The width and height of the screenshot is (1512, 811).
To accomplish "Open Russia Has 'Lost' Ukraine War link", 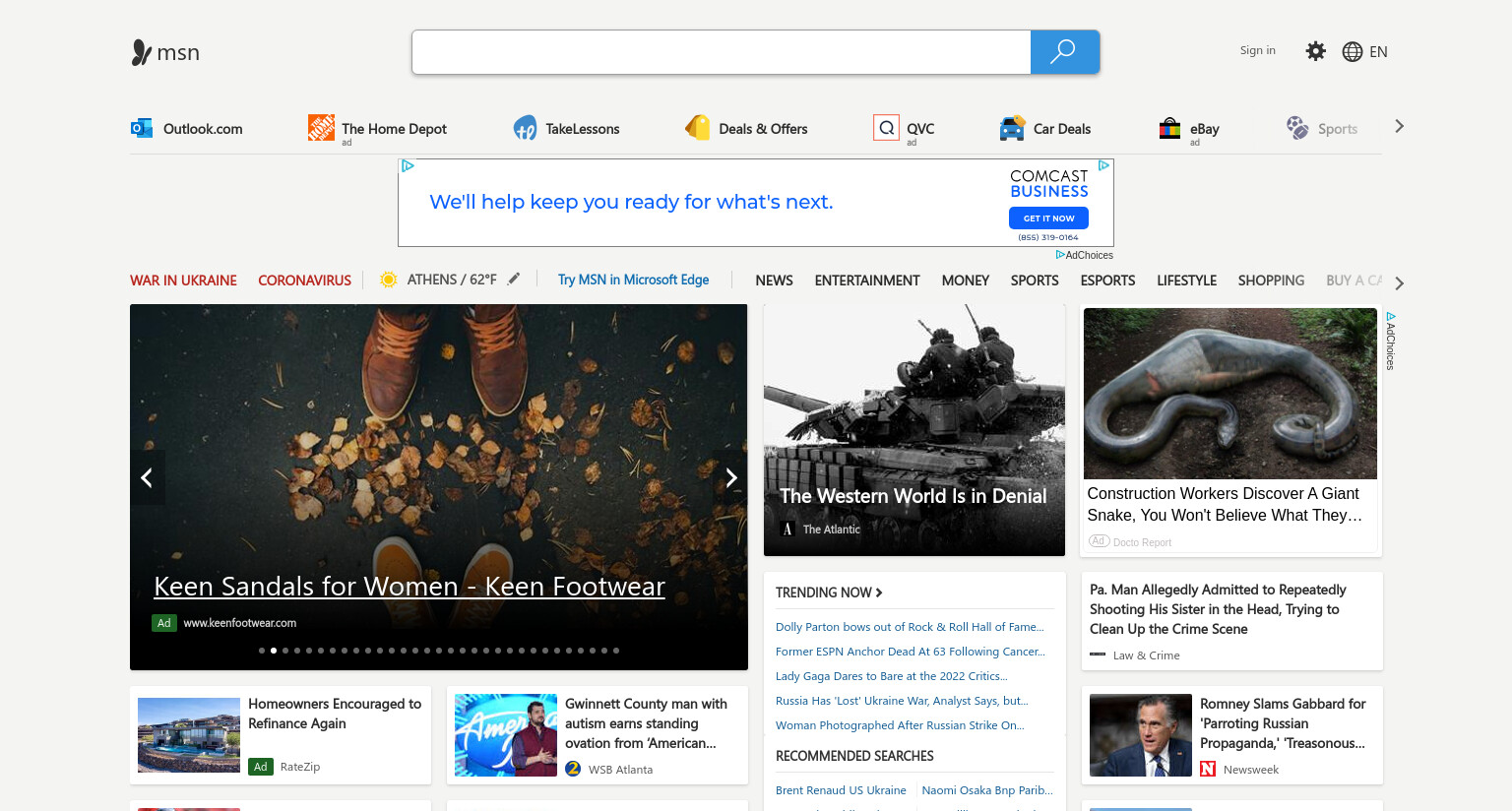I will coord(902,701).
